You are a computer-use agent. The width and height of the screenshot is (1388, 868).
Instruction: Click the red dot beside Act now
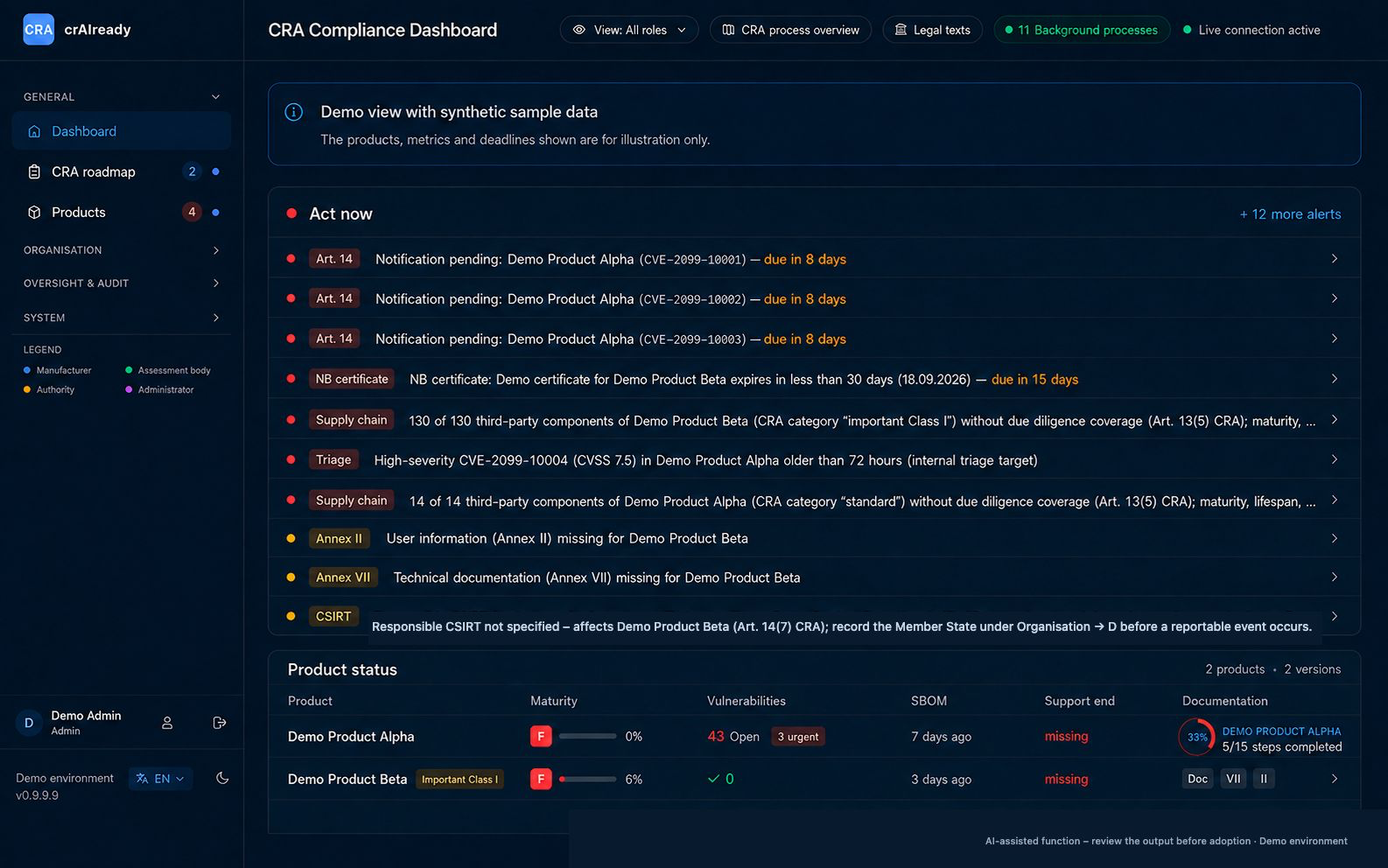point(291,213)
